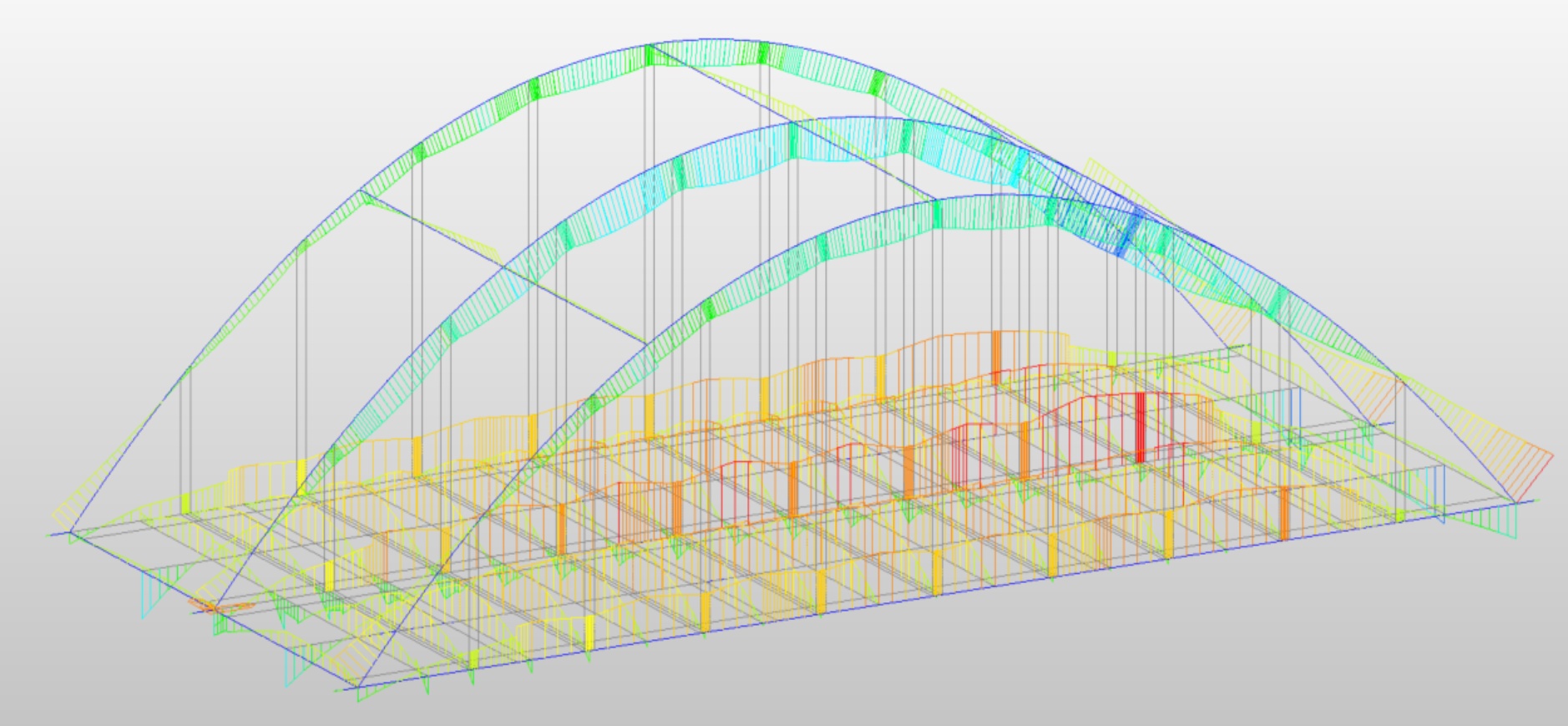Click the apex of the tallest arch
This screenshot has height=726, width=1568.
coord(706,39)
